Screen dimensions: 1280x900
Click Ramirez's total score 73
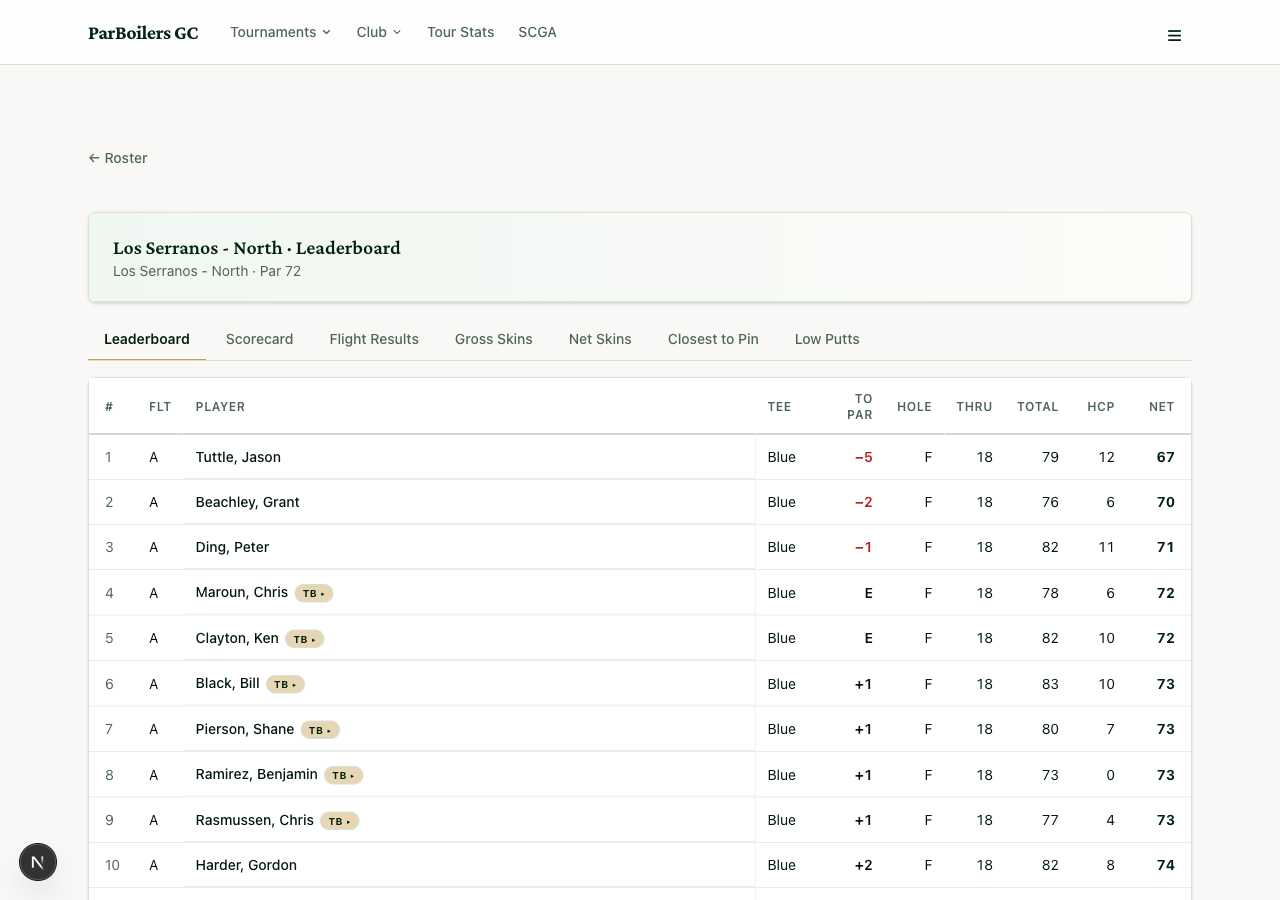coord(1050,775)
